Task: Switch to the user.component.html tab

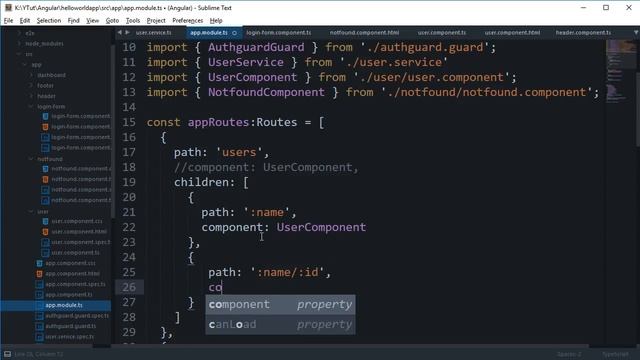Action: [512, 32]
